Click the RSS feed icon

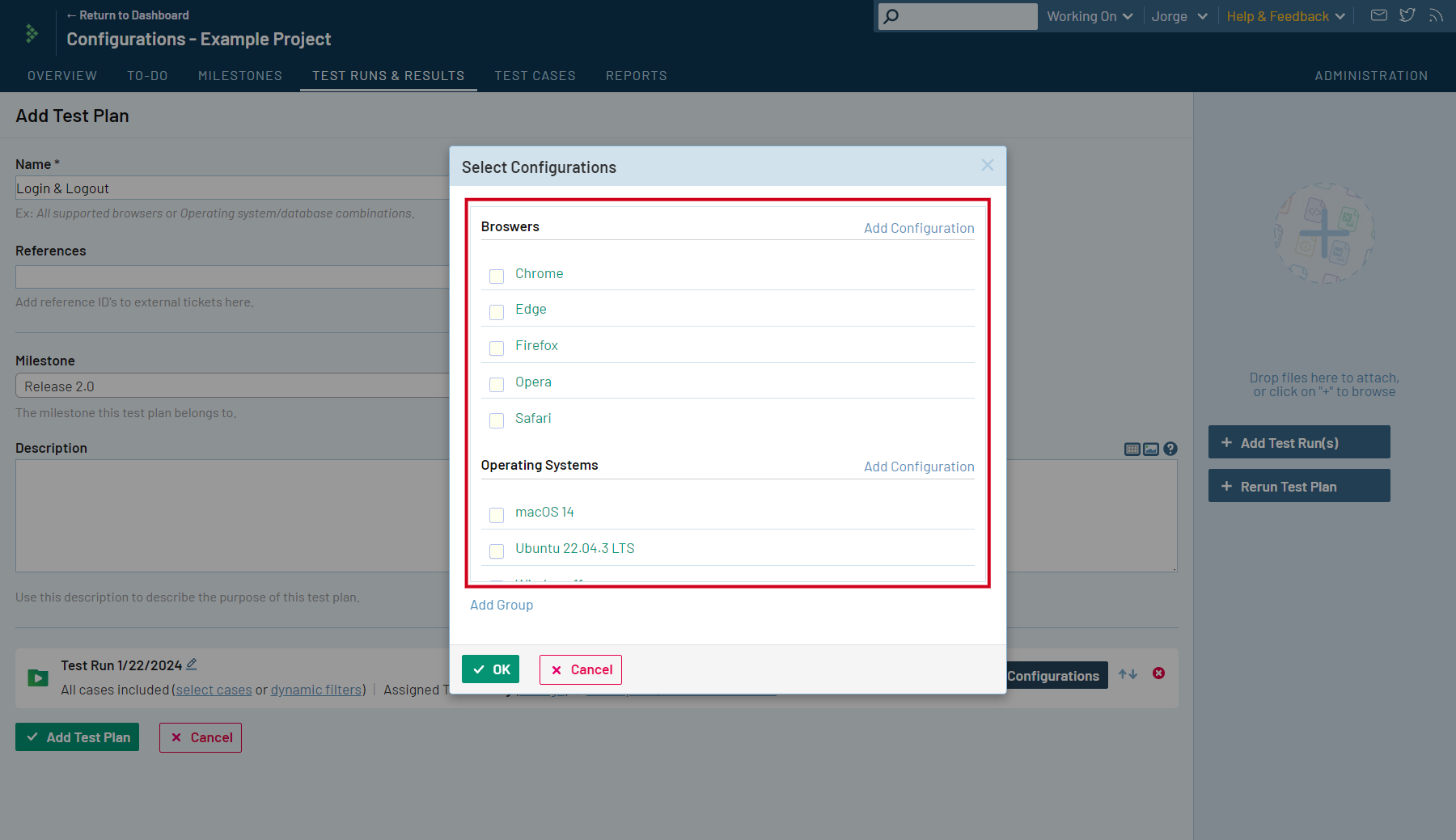pos(1436,15)
